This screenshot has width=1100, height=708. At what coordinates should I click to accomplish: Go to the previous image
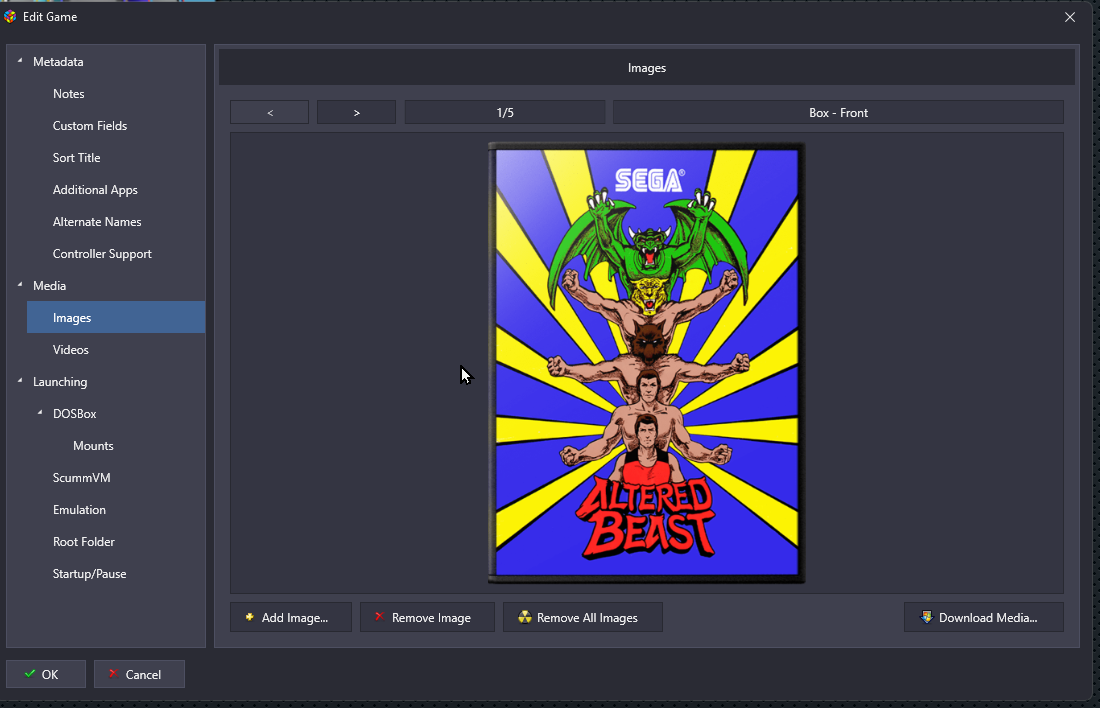(x=269, y=112)
